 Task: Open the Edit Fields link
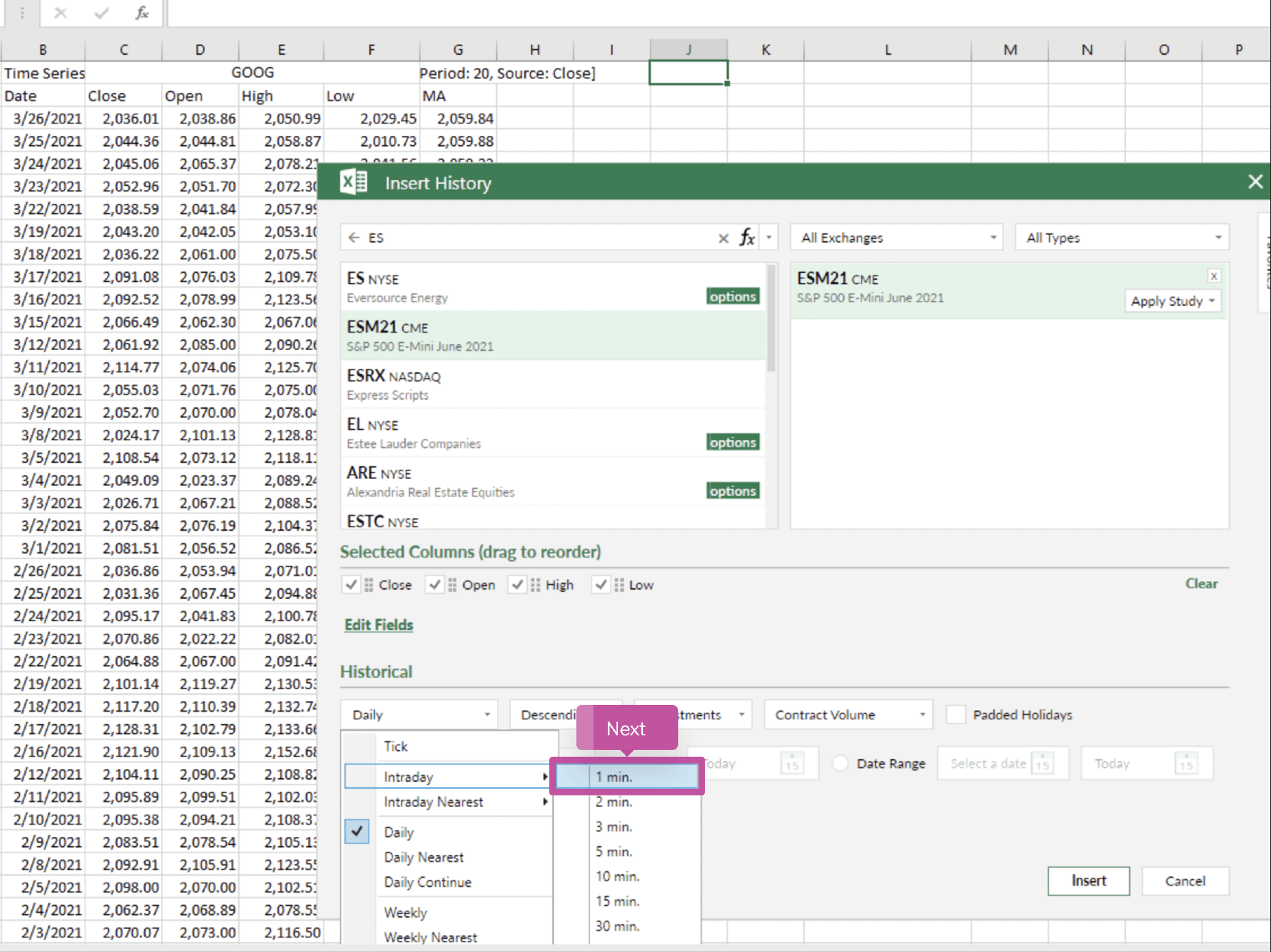pos(378,625)
